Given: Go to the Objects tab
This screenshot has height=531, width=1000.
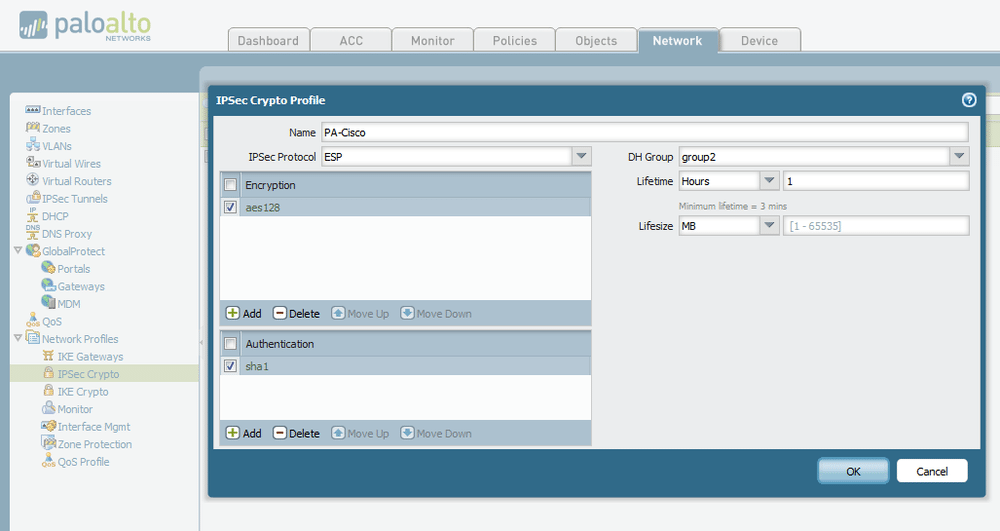Looking at the screenshot, I should click(x=596, y=40).
